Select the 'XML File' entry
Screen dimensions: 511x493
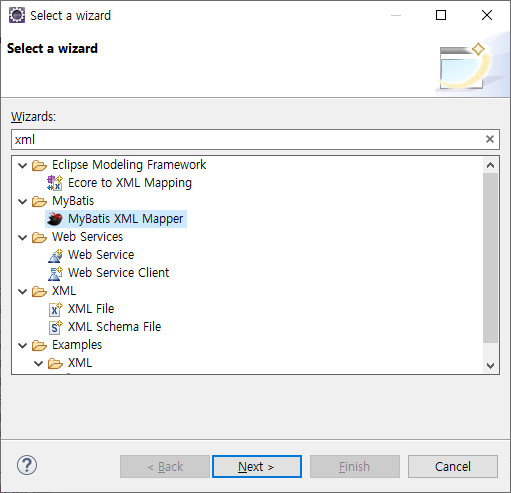click(x=91, y=309)
